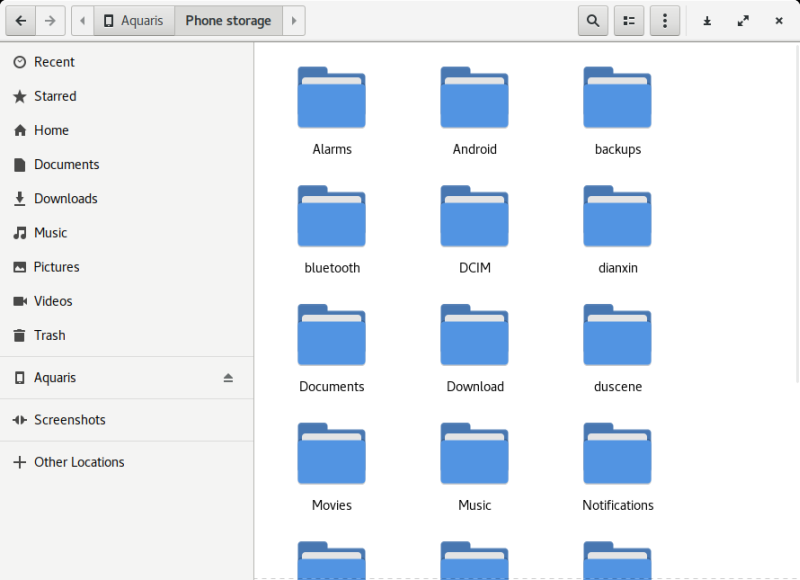This screenshot has width=800, height=580.
Task: Open the DCIM folder
Action: tap(474, 217)
